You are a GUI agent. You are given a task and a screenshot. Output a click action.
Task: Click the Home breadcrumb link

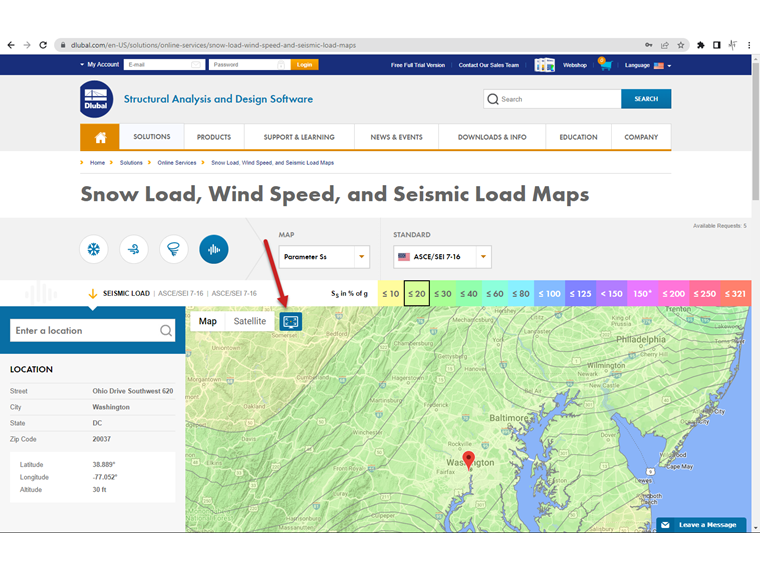pos(97,163)
